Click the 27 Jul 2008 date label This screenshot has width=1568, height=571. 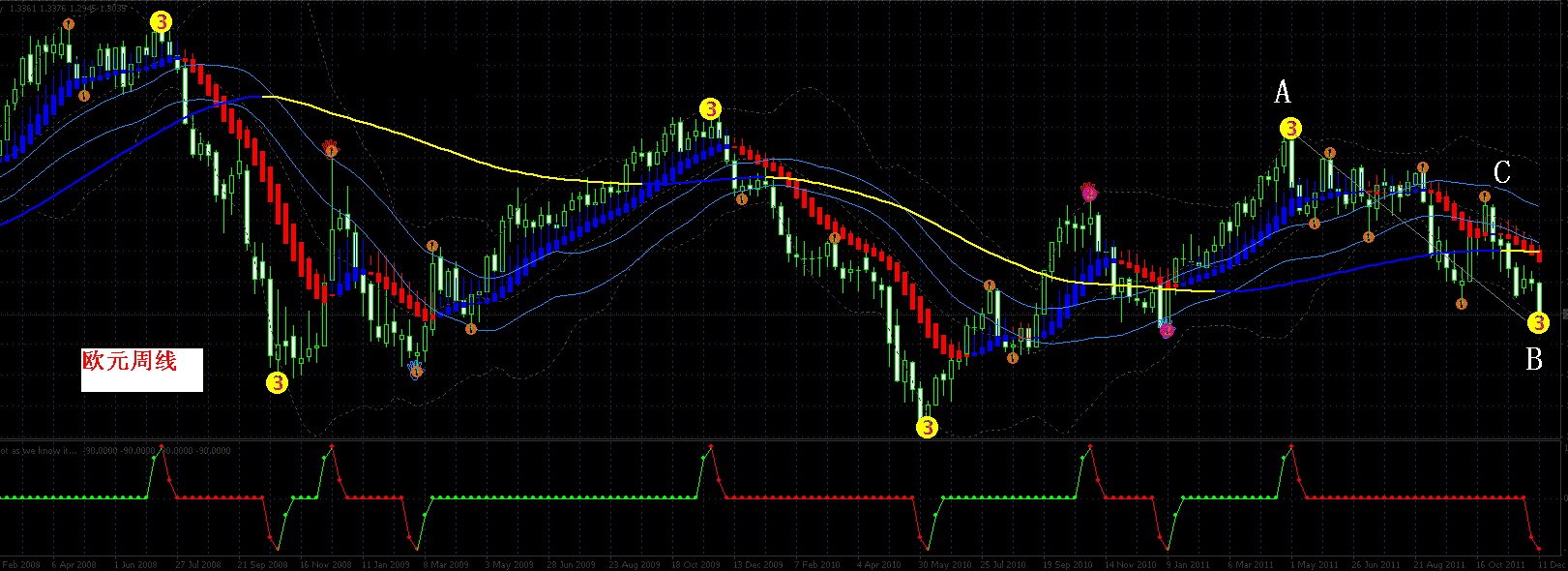tap(198, 564)
